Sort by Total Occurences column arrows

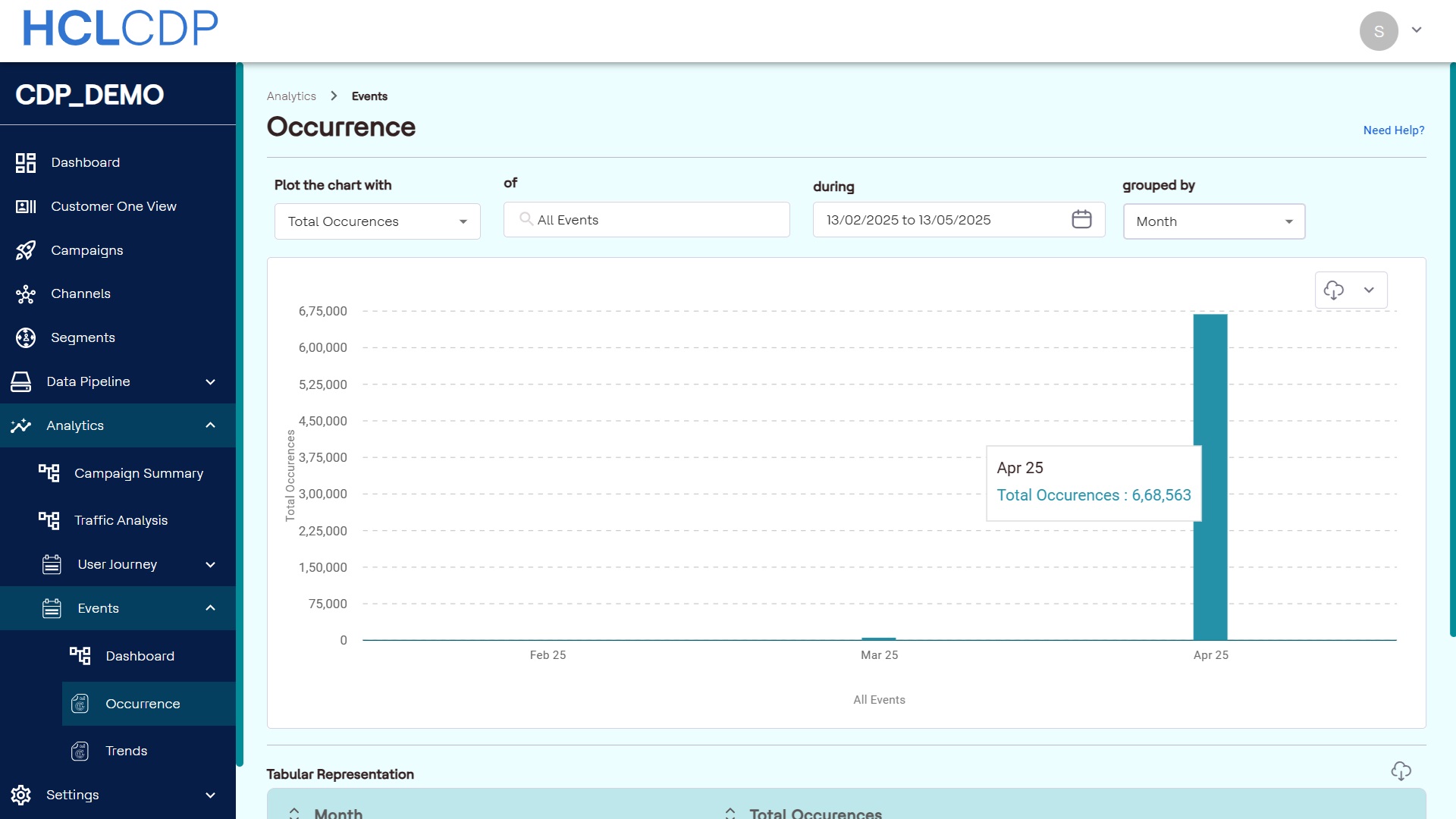(x=730, y=813)
